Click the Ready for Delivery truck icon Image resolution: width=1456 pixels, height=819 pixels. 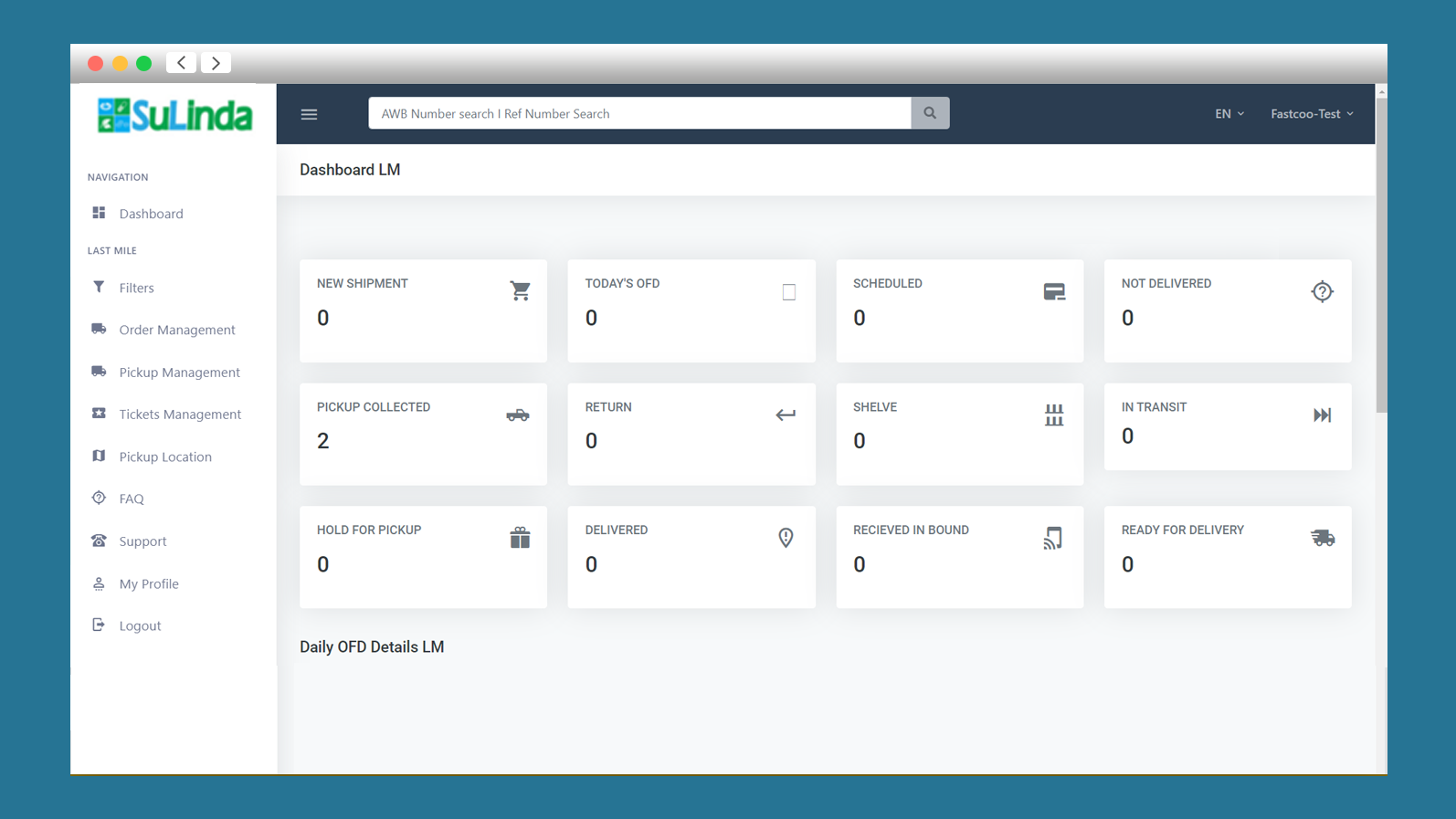point(1322,538)
